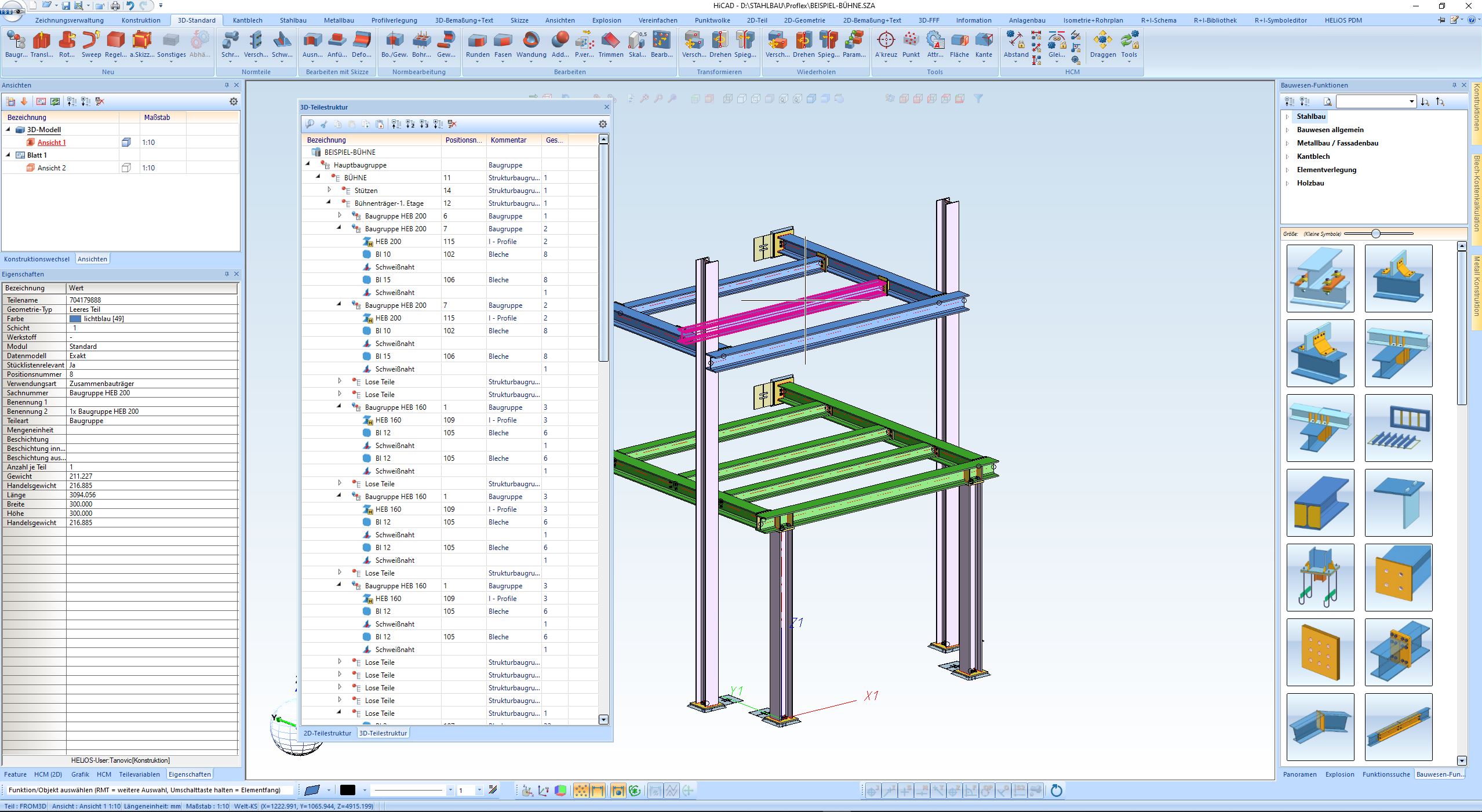
Task: Select the Sweep tool in the Neu group
Action: [91, 41]
